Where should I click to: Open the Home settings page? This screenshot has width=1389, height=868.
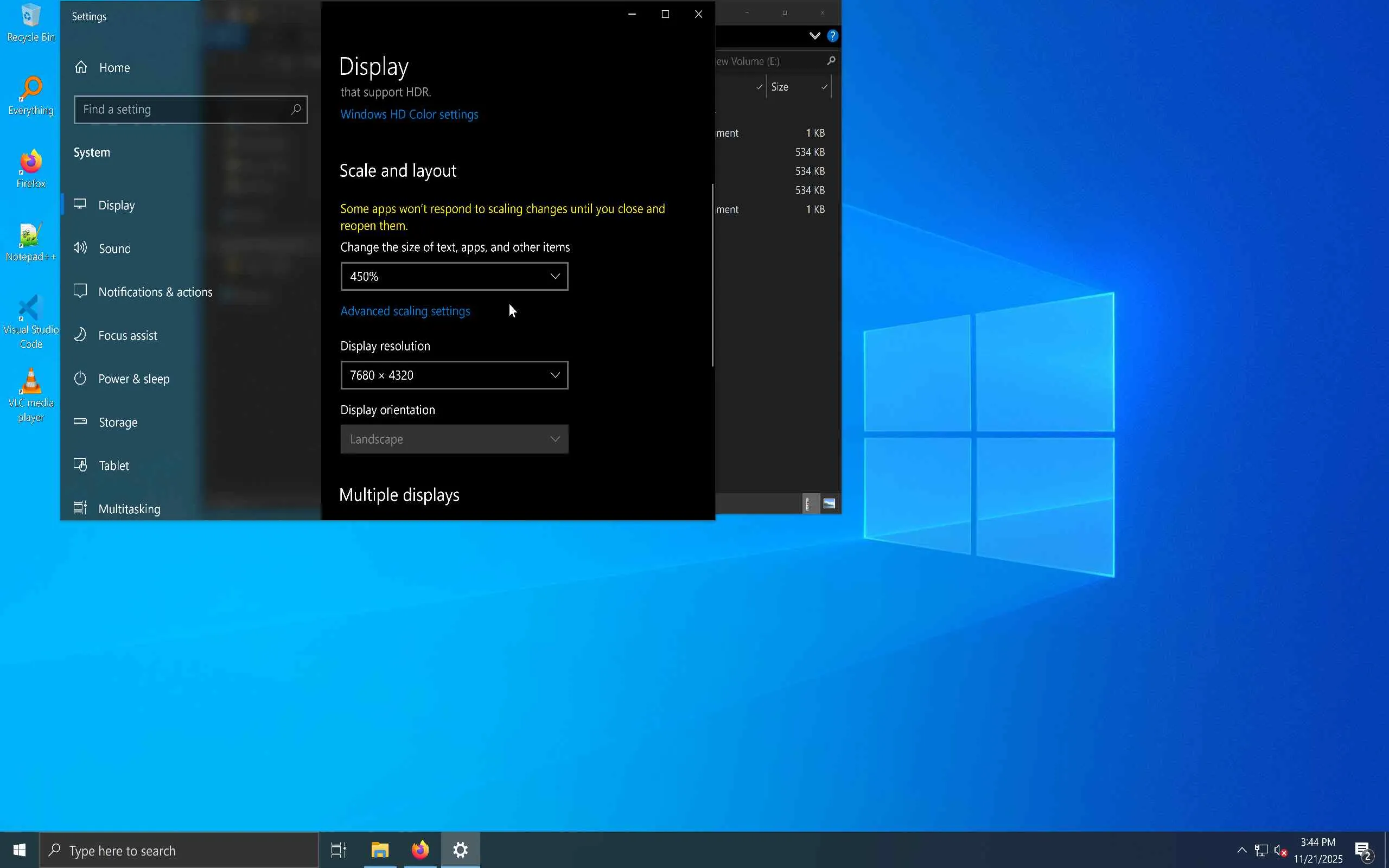[x=113, y=68]
